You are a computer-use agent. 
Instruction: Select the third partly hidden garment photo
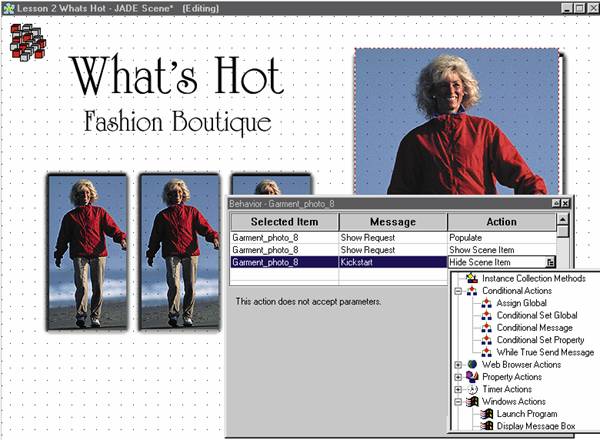[x=272, y=185]
